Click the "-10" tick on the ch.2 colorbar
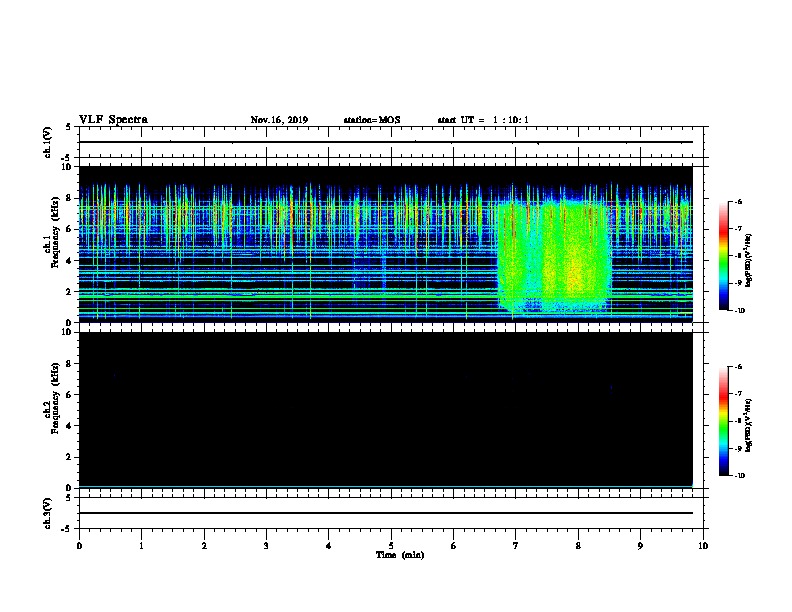The image size is (792, 612). tap(739, 476)
